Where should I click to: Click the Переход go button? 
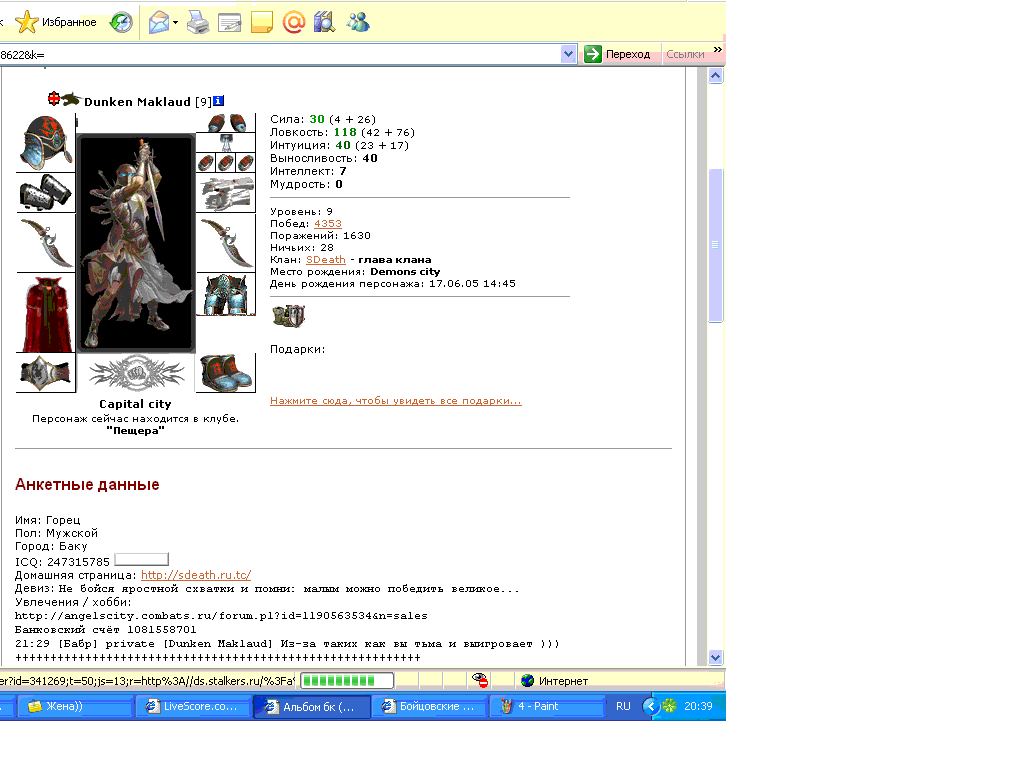coord(618,54)
